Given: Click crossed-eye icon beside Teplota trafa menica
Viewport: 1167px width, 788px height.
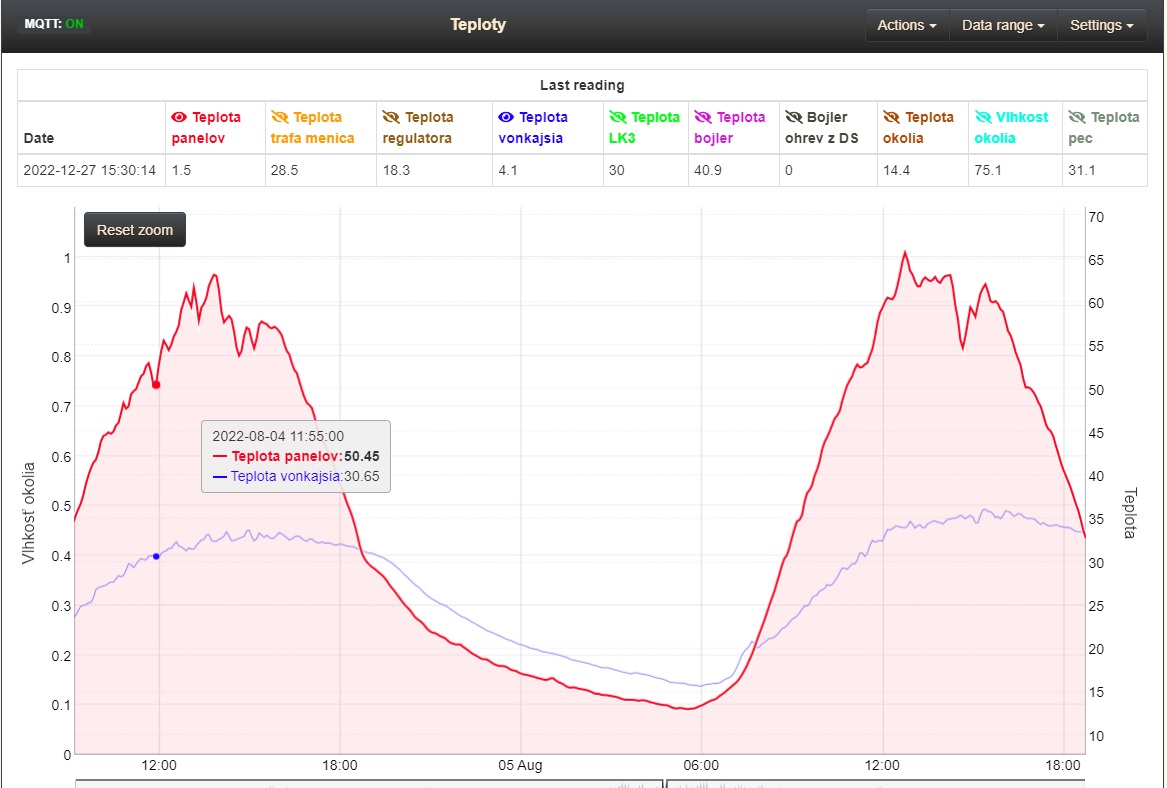Looking at the screenshot, I should (279, 117).
